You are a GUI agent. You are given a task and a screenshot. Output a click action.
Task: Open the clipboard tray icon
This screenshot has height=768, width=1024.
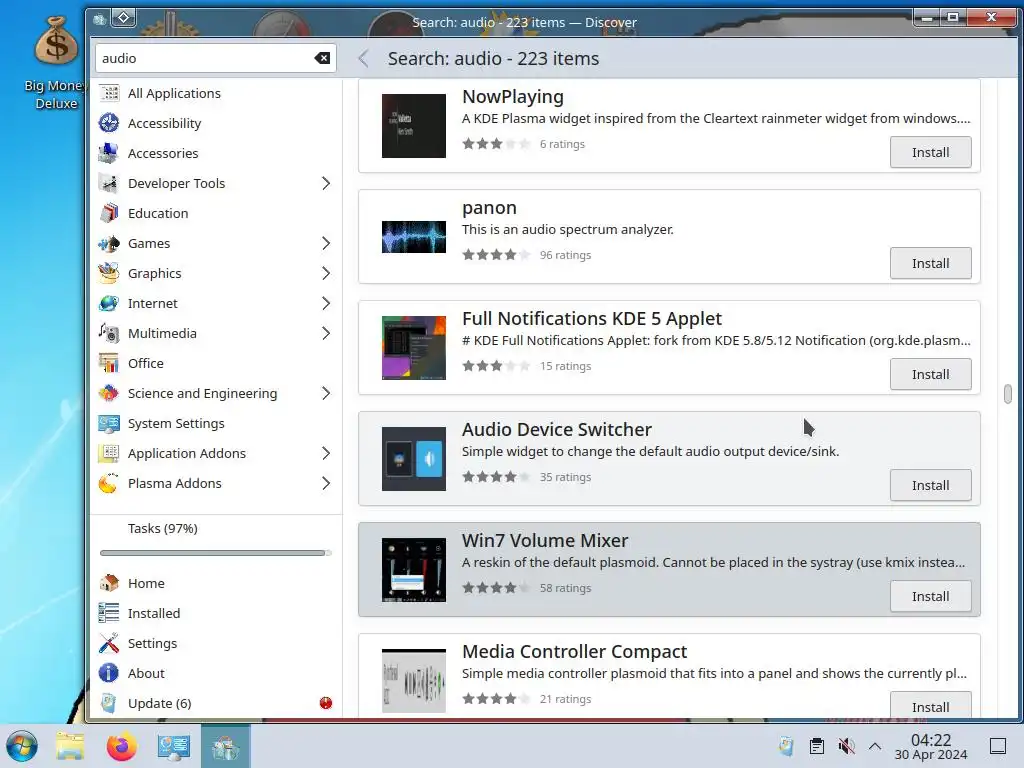[x=816, y=746]
